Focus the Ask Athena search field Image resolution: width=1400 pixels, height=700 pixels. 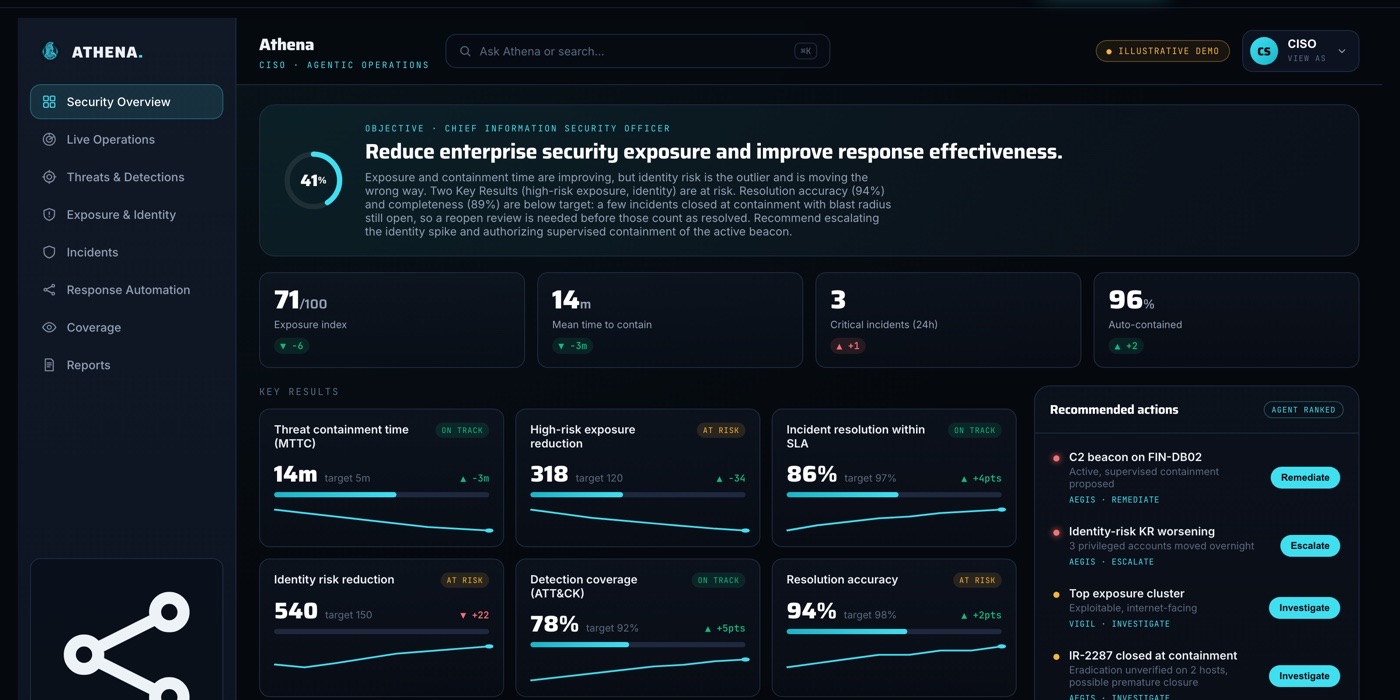point(637,51)
